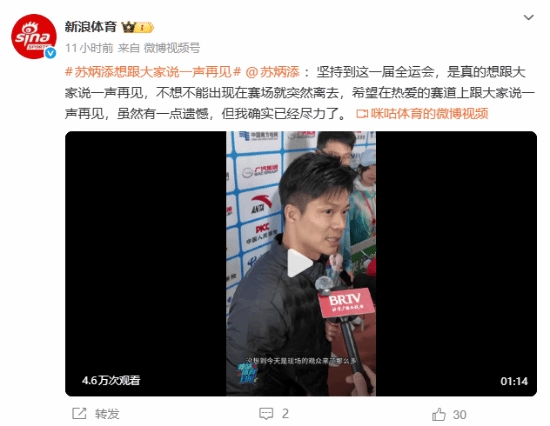Screen dimensions: 550x426
Task: Click the 4.6万次观看 view count
Action: [111, 380]
